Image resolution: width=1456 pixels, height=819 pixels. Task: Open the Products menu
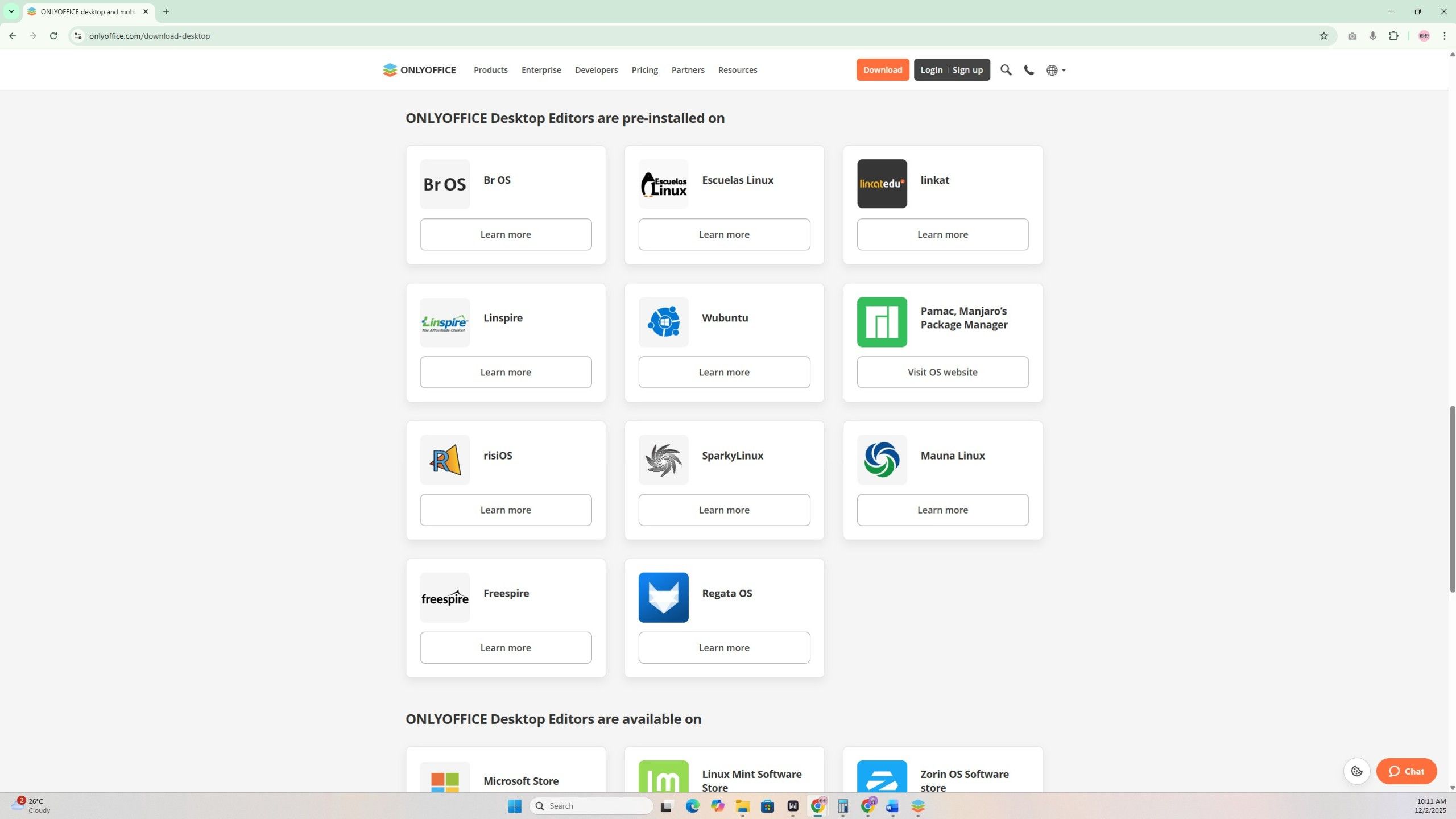coord(490,70)
